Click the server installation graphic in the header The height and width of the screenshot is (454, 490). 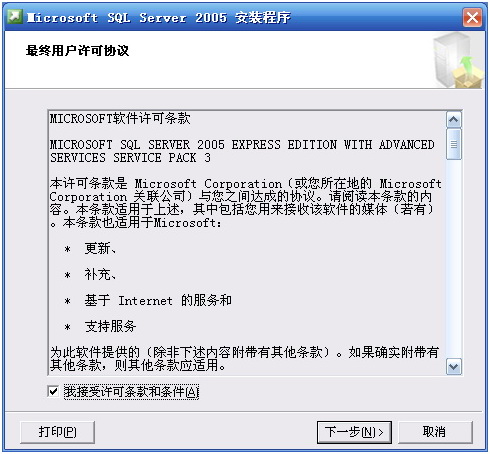click(x=459, y=61)
